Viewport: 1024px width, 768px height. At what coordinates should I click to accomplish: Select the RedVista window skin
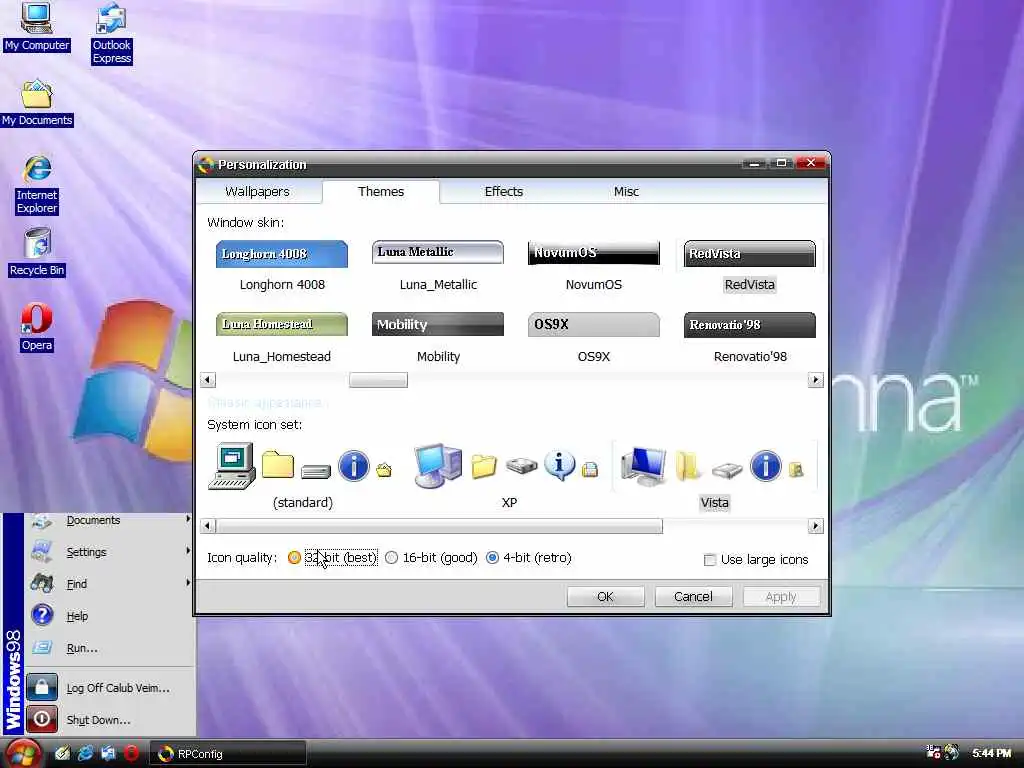pyautogui.click(x=750, y=266)
